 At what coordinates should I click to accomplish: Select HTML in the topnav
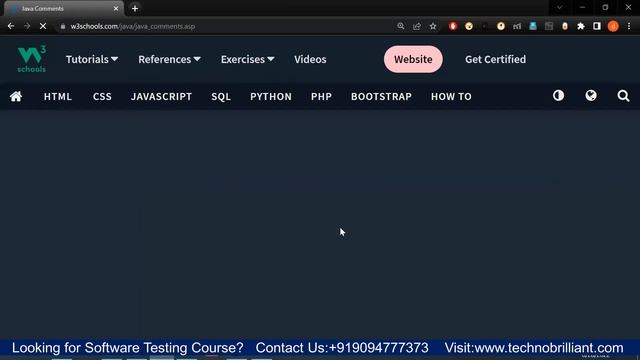tap(58, 96)
